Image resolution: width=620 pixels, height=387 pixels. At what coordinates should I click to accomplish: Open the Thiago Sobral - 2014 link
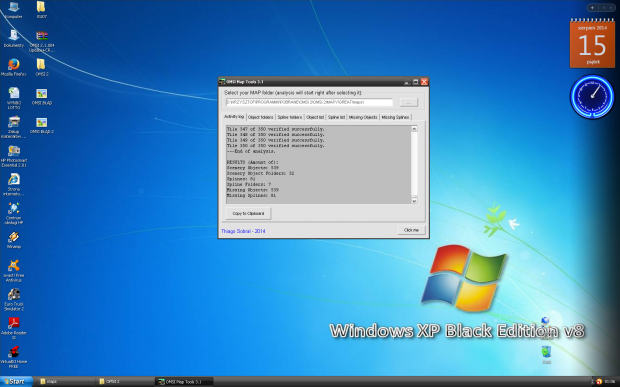pos(243,231)
